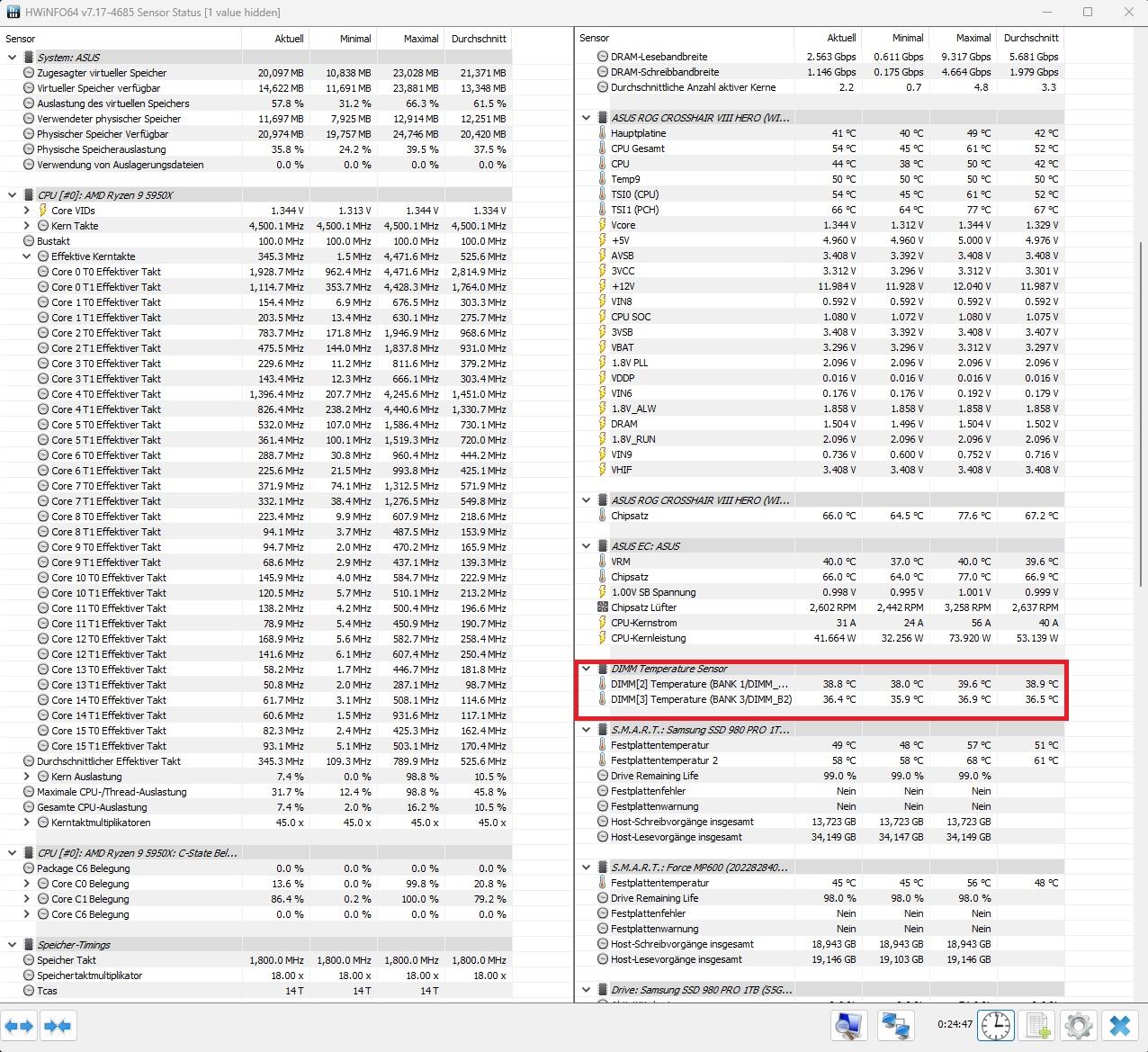This screenshot has width=1148, height=1052.
Task: Collapse the CPU [#0]: AMD Ryzen 9 5950X group
Action: pos(12,195)
